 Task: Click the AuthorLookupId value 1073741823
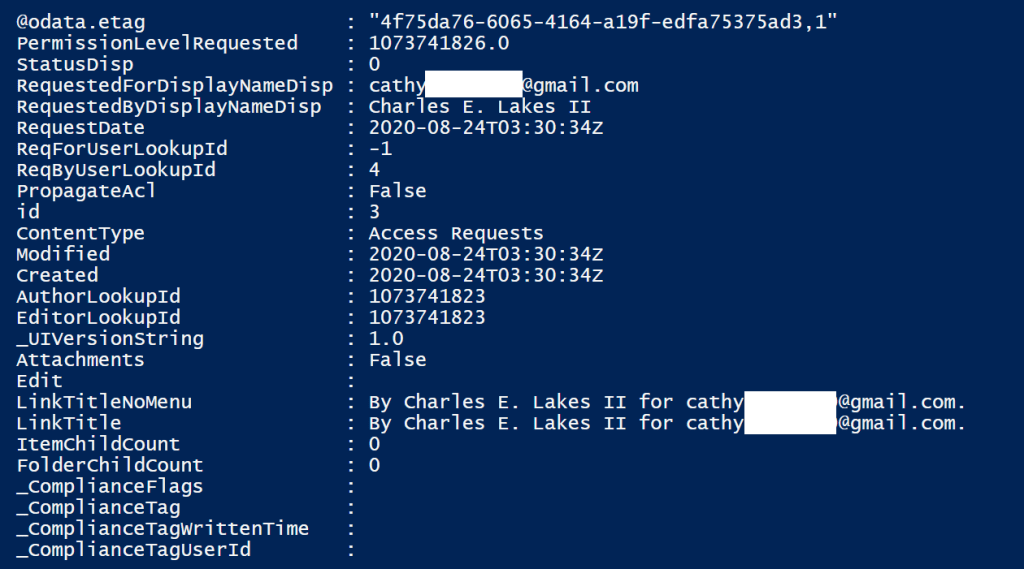pos(427,296)
